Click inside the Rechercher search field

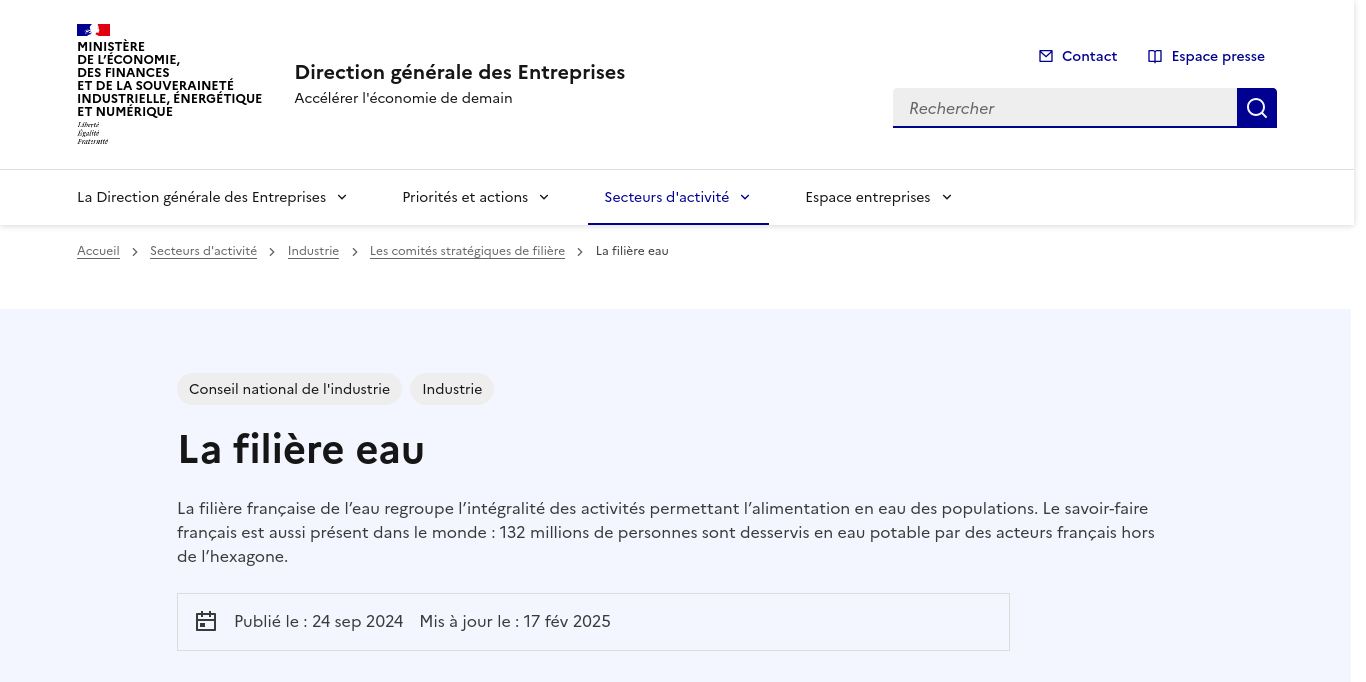1060,107
